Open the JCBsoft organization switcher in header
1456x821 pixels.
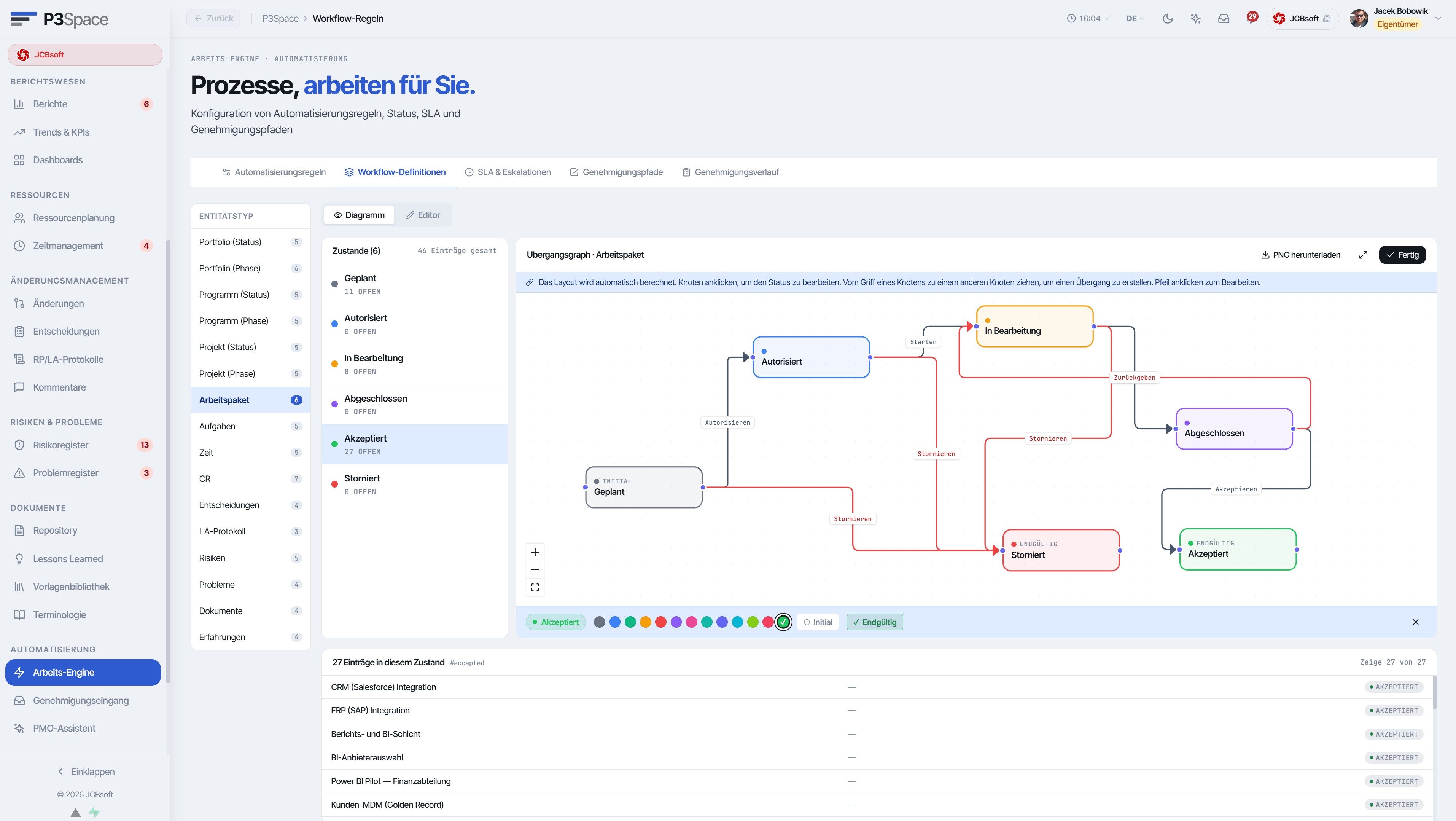[x=1302, y=19]
